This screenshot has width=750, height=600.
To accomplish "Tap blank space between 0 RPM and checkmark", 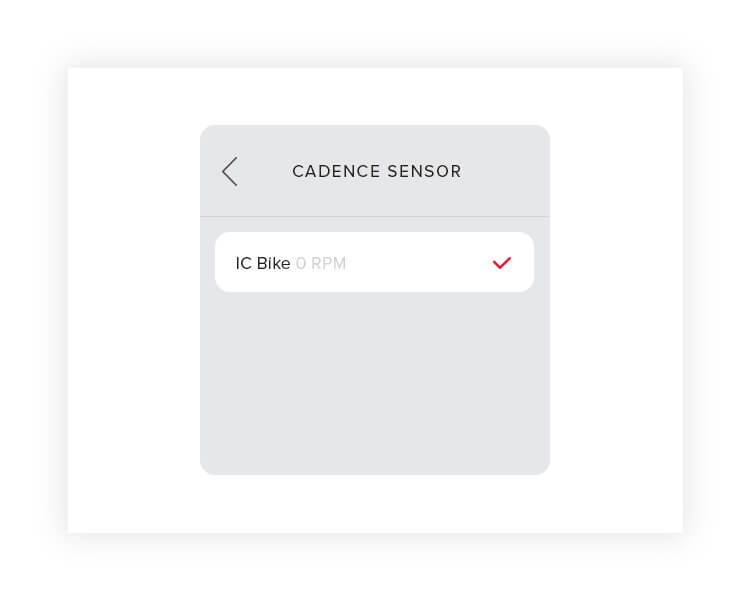I will [420, 263].
